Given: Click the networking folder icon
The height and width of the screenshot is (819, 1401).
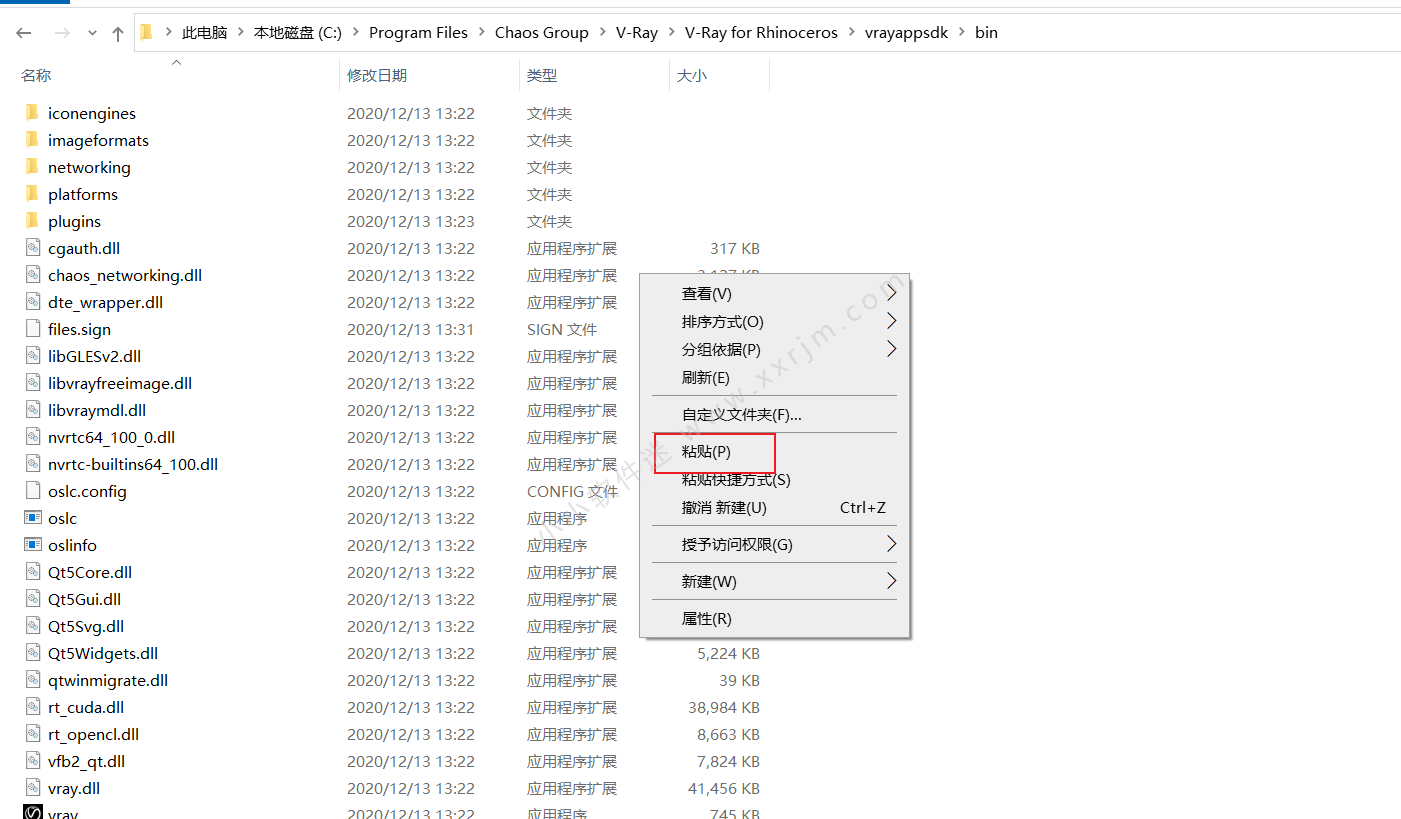Looking at the screenshot, I should pos(32,167).
